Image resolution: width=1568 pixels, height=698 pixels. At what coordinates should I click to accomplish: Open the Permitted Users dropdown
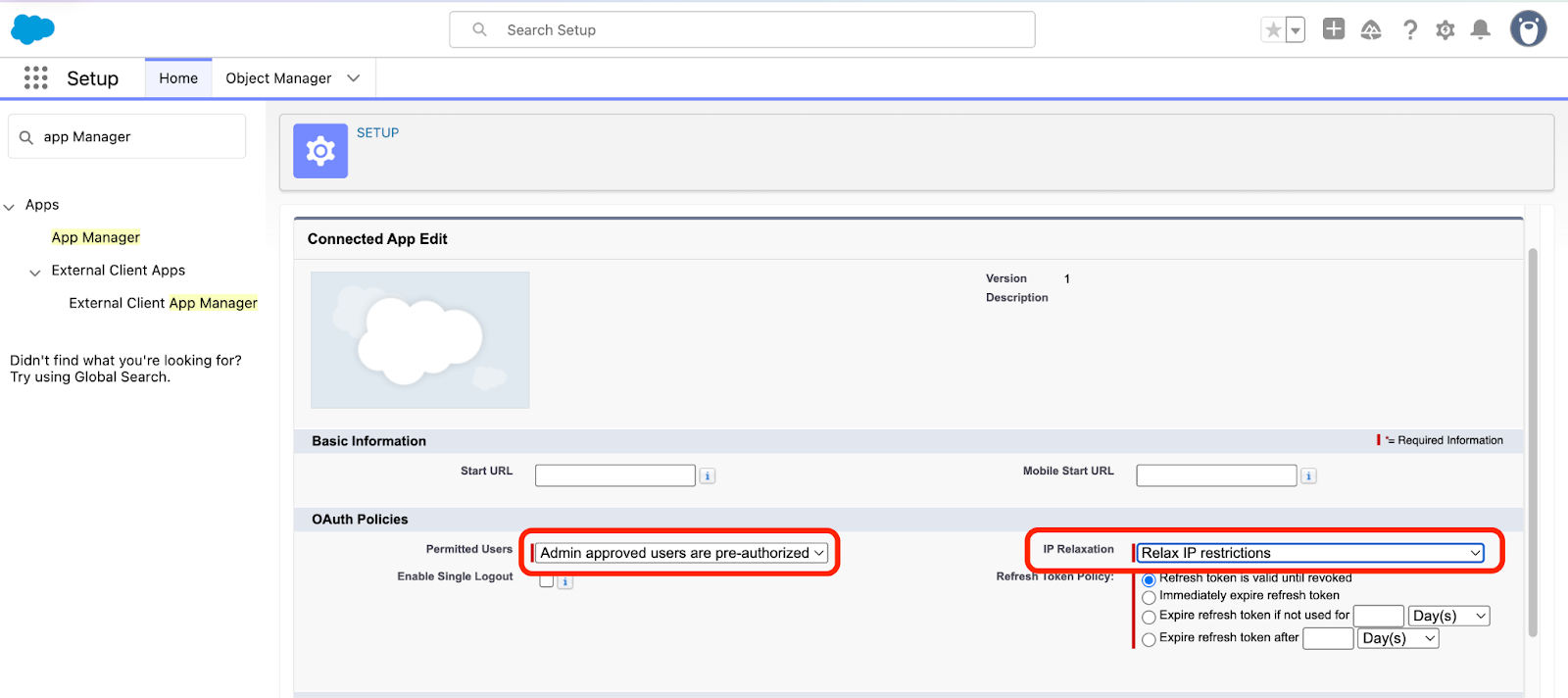pyautogui.click(x=682, y=553)
